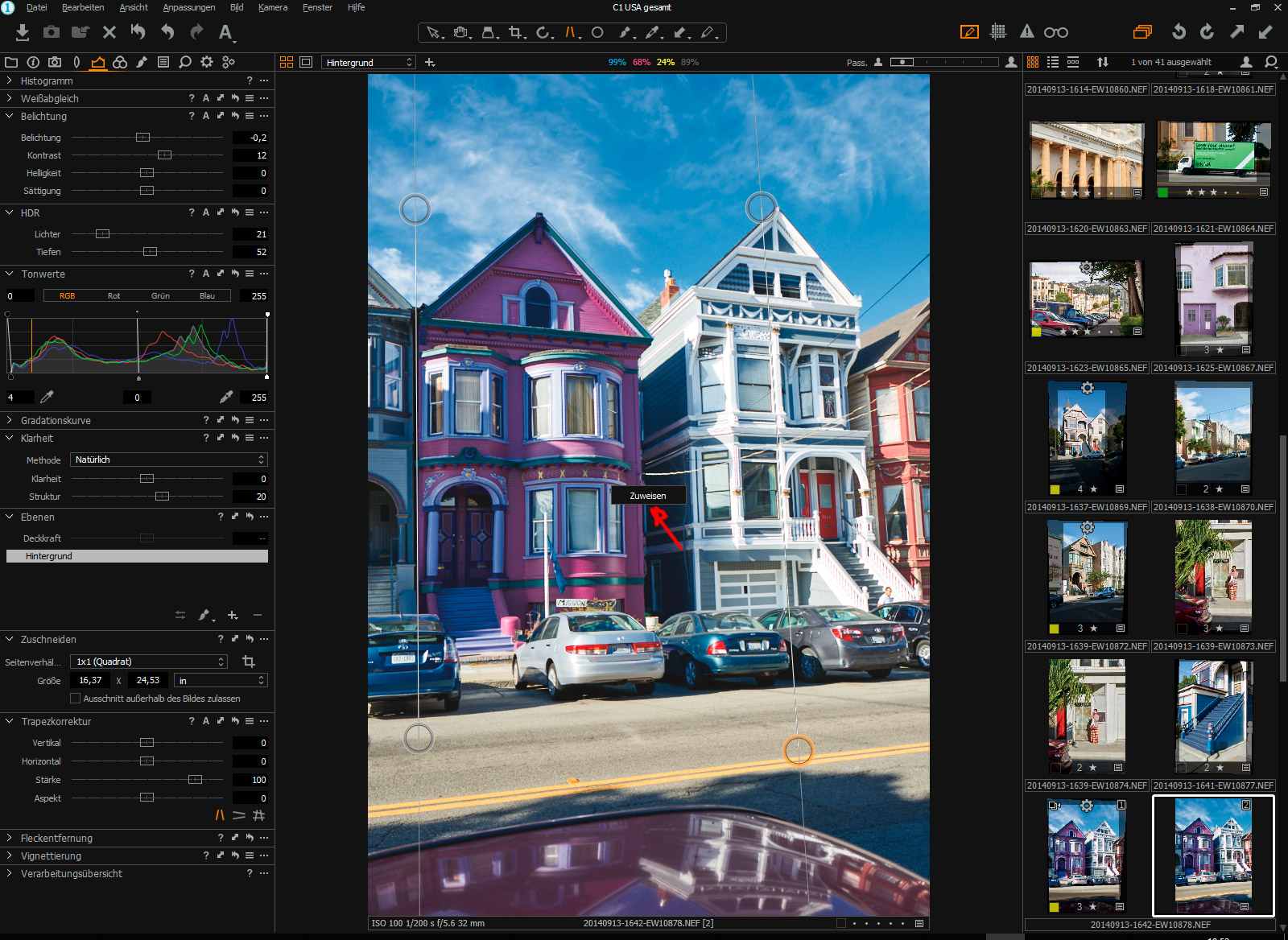
Task: Open the Hintergrund layer dropdown
Action: click(369, 62)
